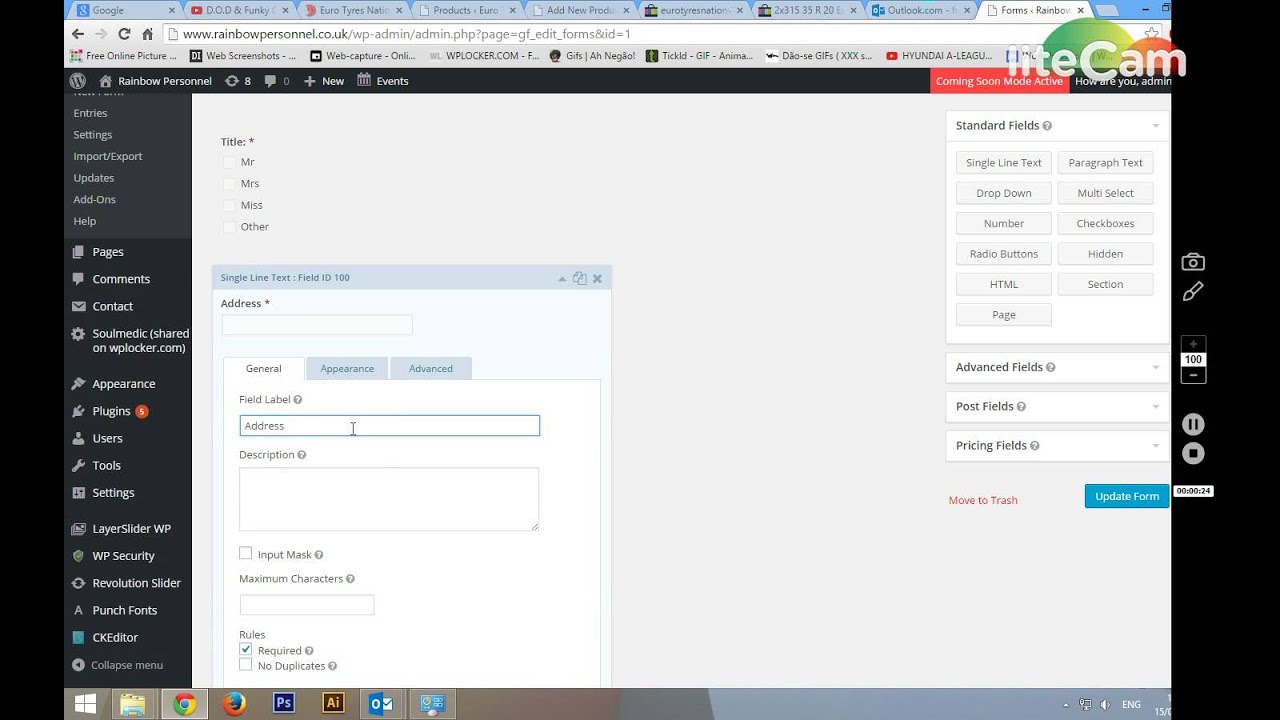This screenshot has height=720, width=1280.
Task: Enable the Input Mask checkbox
Action: click(245, 553)
